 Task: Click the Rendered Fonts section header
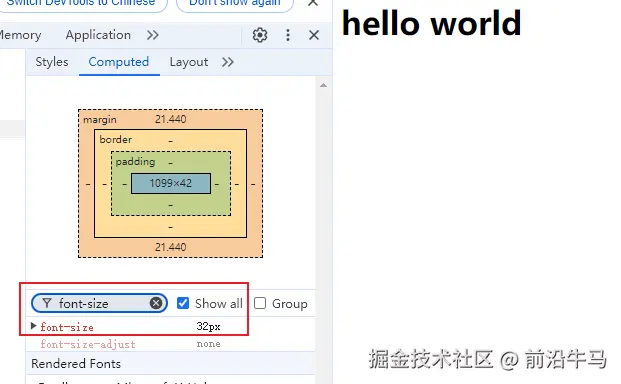point(170,363)
